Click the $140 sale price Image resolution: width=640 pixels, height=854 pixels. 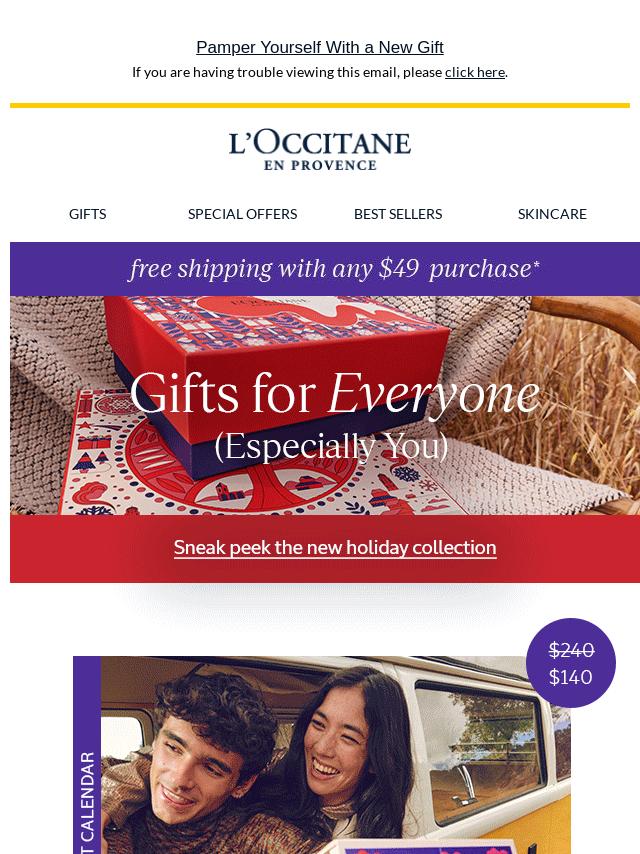click(570, 677)
